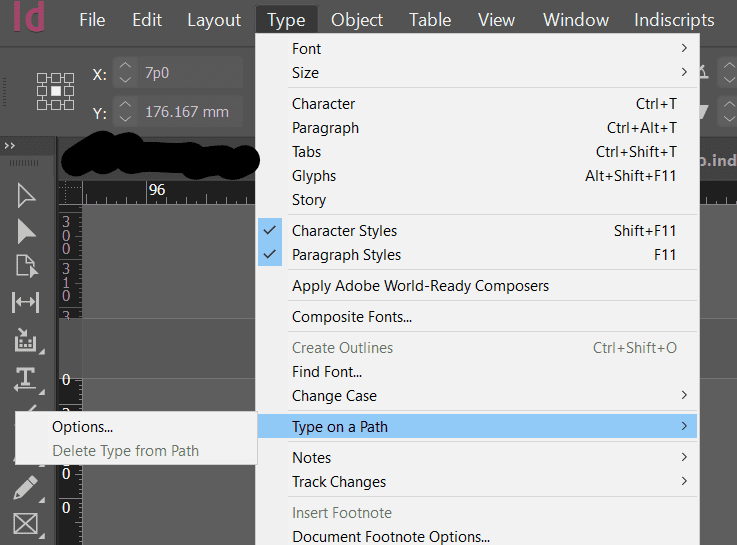
Task: Pick the Page tool
Action: (26, 266)
